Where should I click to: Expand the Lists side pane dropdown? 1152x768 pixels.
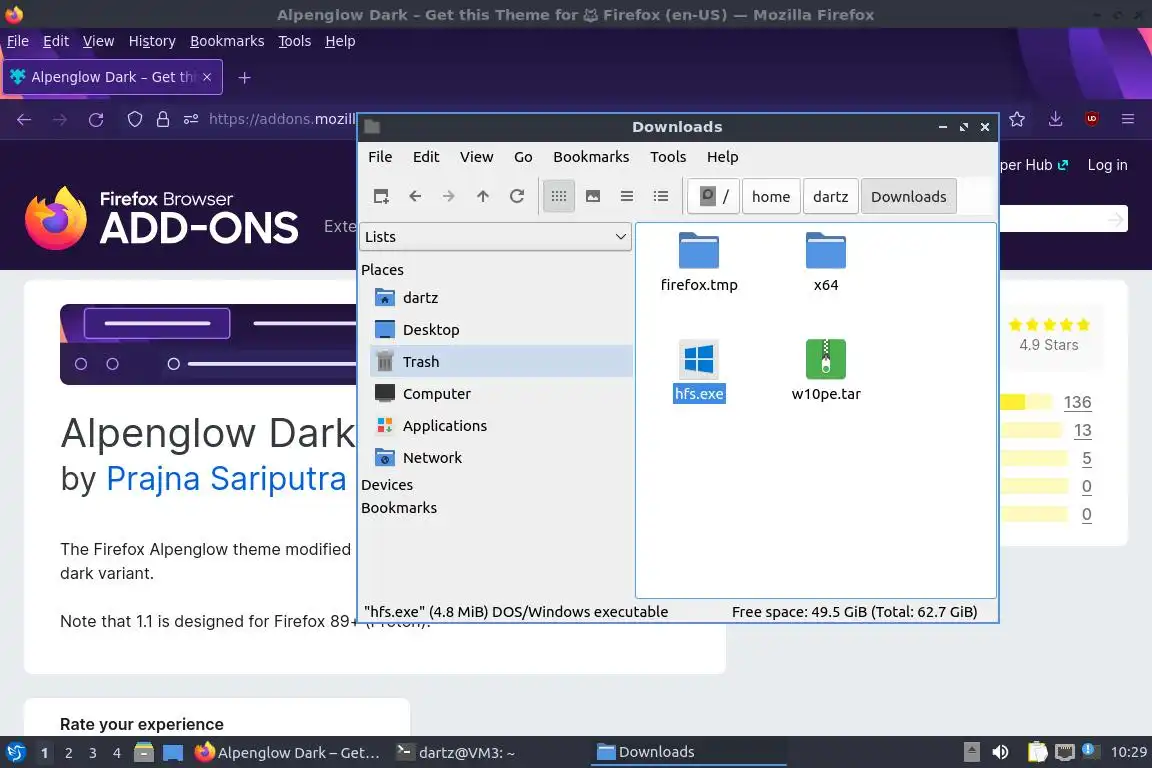click(x=495, y=237)
